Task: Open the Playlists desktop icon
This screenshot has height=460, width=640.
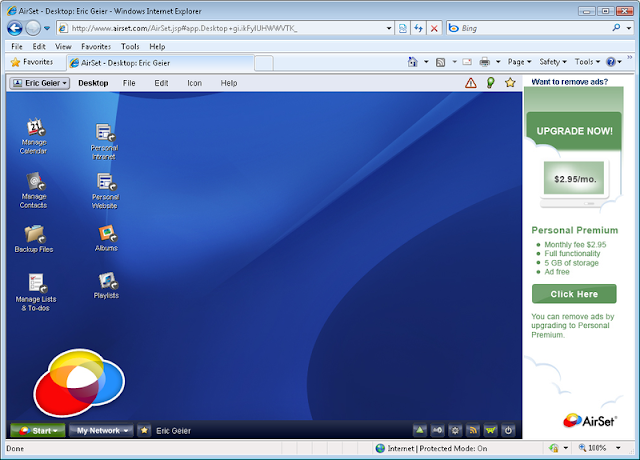Action: pyautogui.click(x=107, y=285)
